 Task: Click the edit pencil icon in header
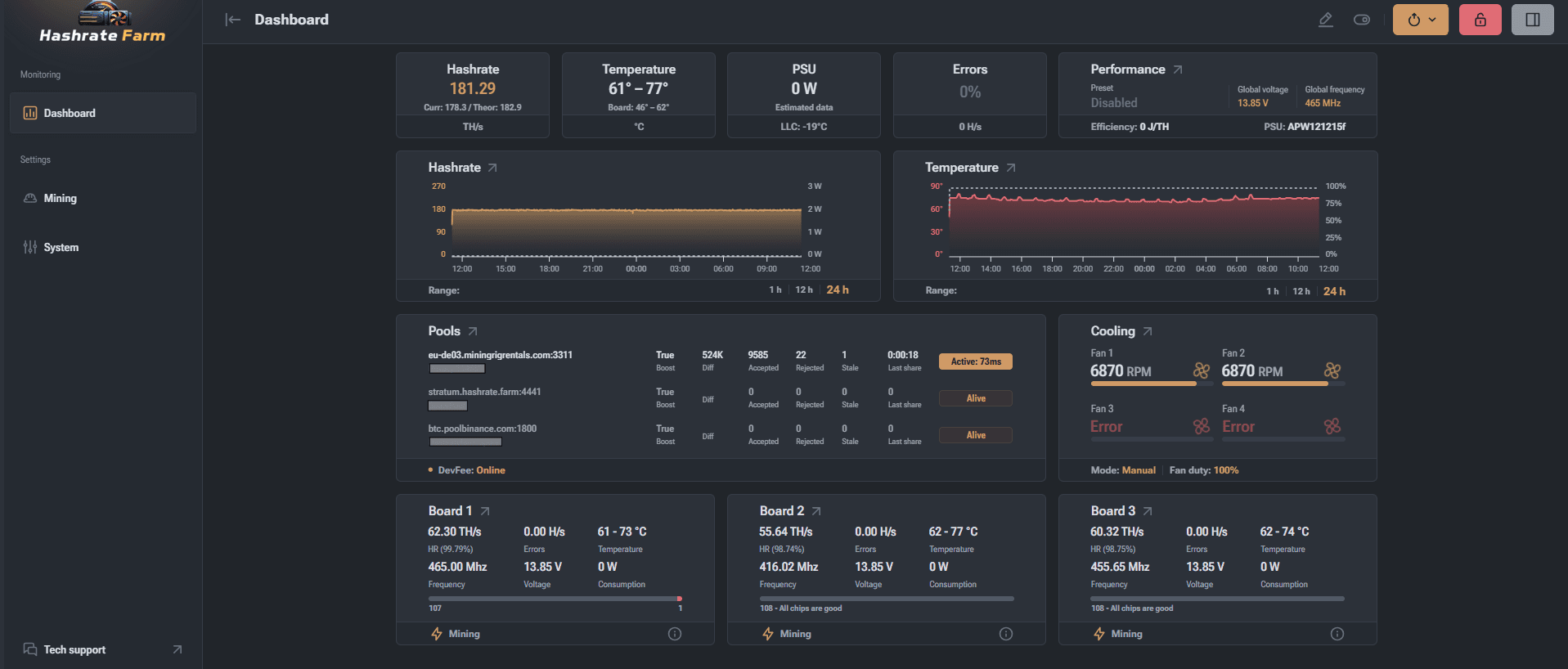click(1326, 20)
